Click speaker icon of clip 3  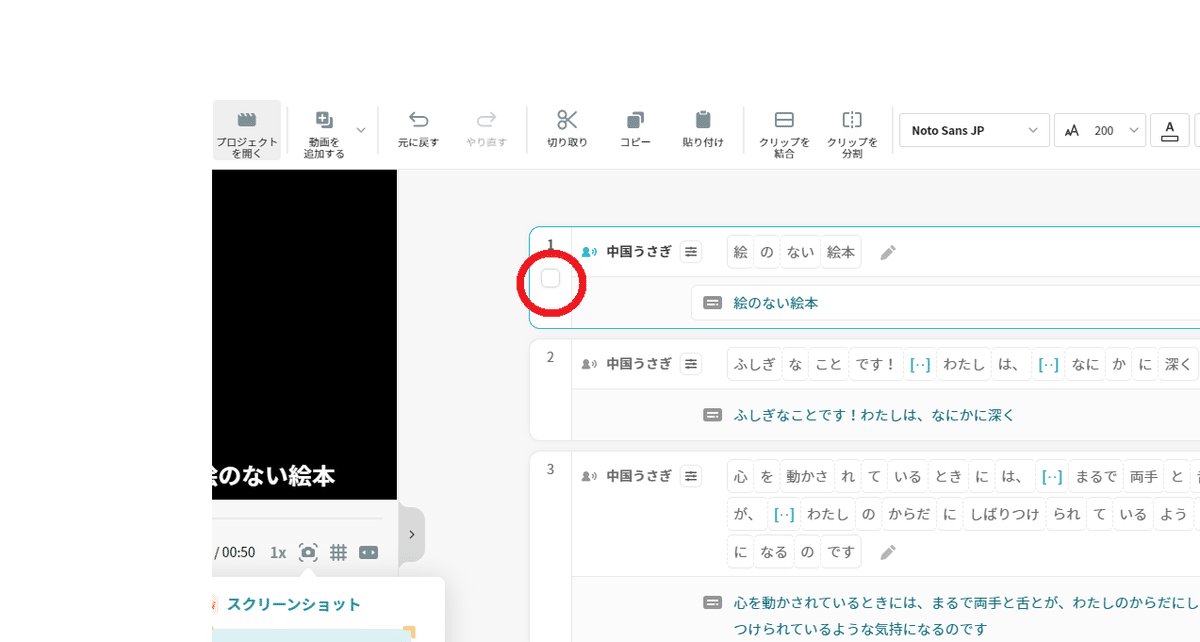pyautogui.click(x=589, y=476)
